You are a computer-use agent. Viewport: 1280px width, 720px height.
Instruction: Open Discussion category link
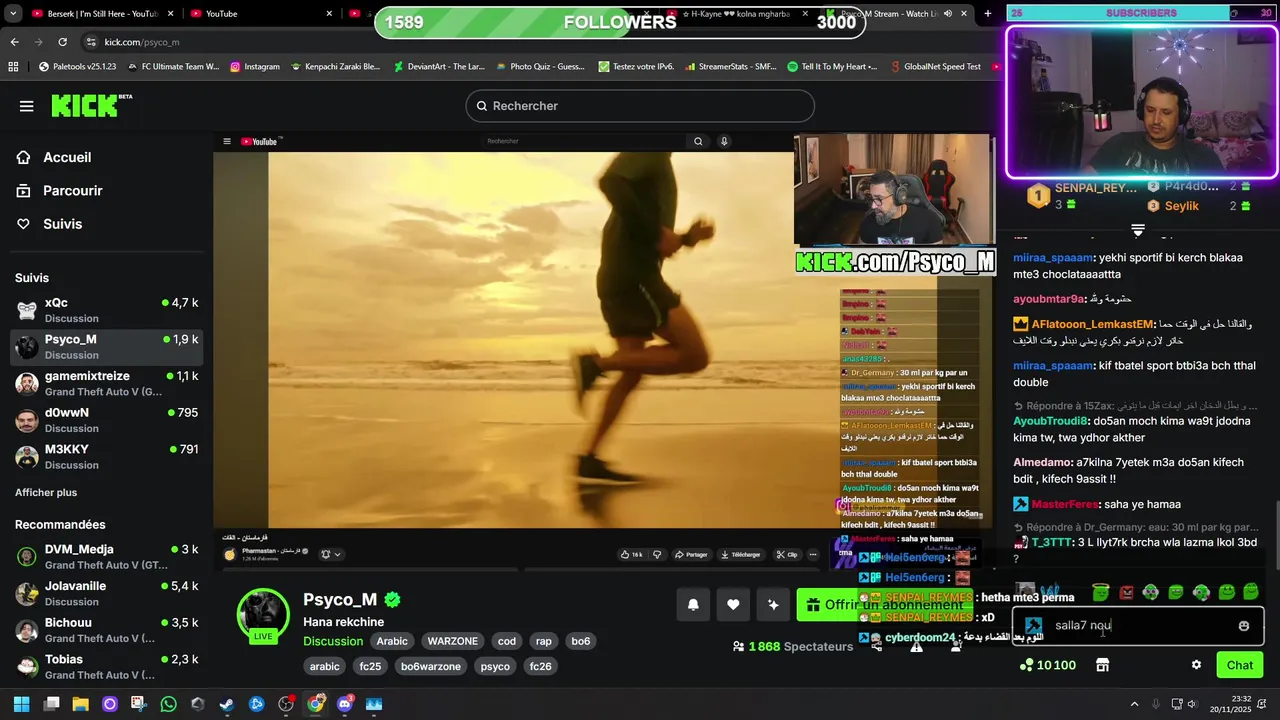(333, 641)
